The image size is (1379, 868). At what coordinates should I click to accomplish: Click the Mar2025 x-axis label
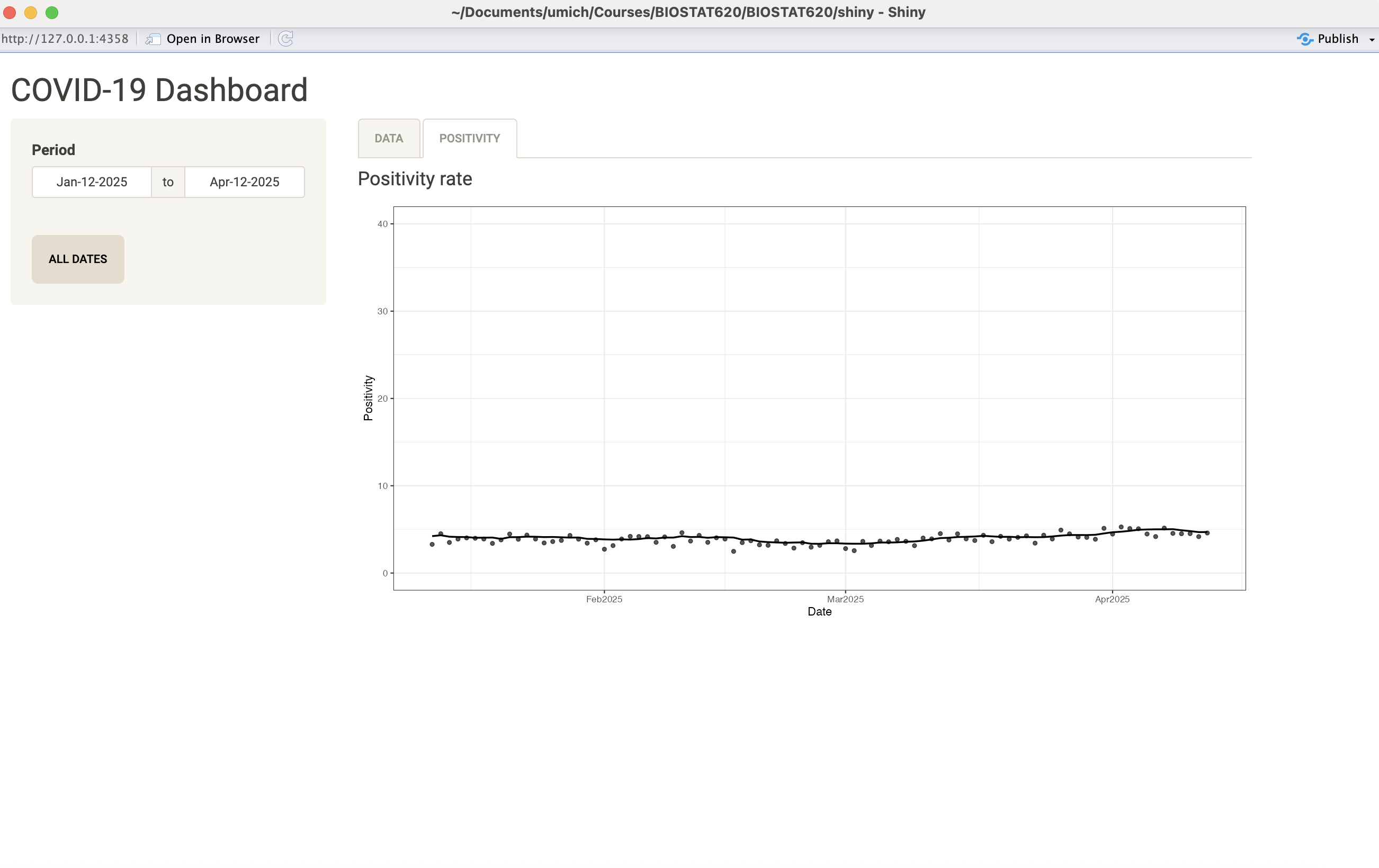[x=845, y=599]
